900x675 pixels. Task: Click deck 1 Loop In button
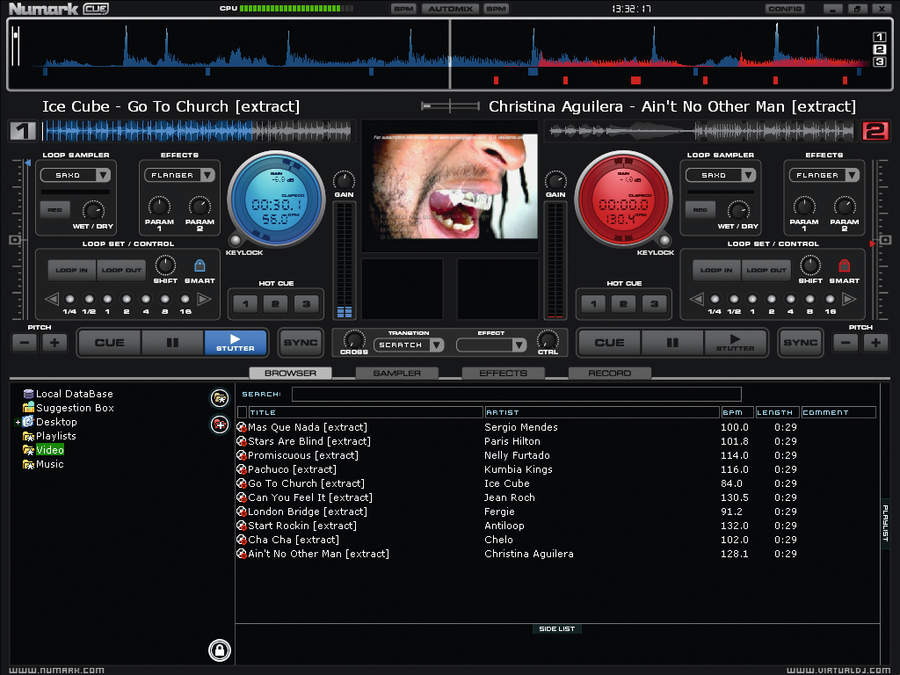tap(72, 270)
